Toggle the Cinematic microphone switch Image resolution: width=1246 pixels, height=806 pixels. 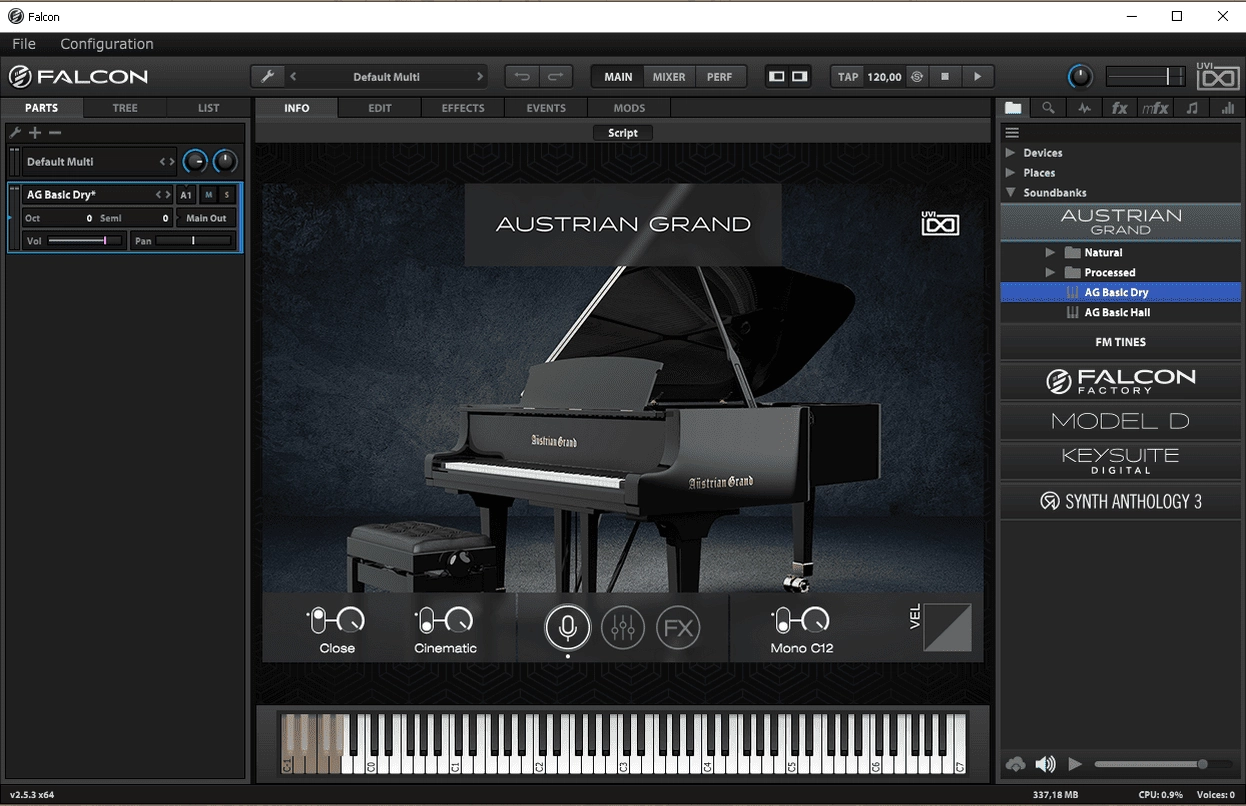click(426, 621)
